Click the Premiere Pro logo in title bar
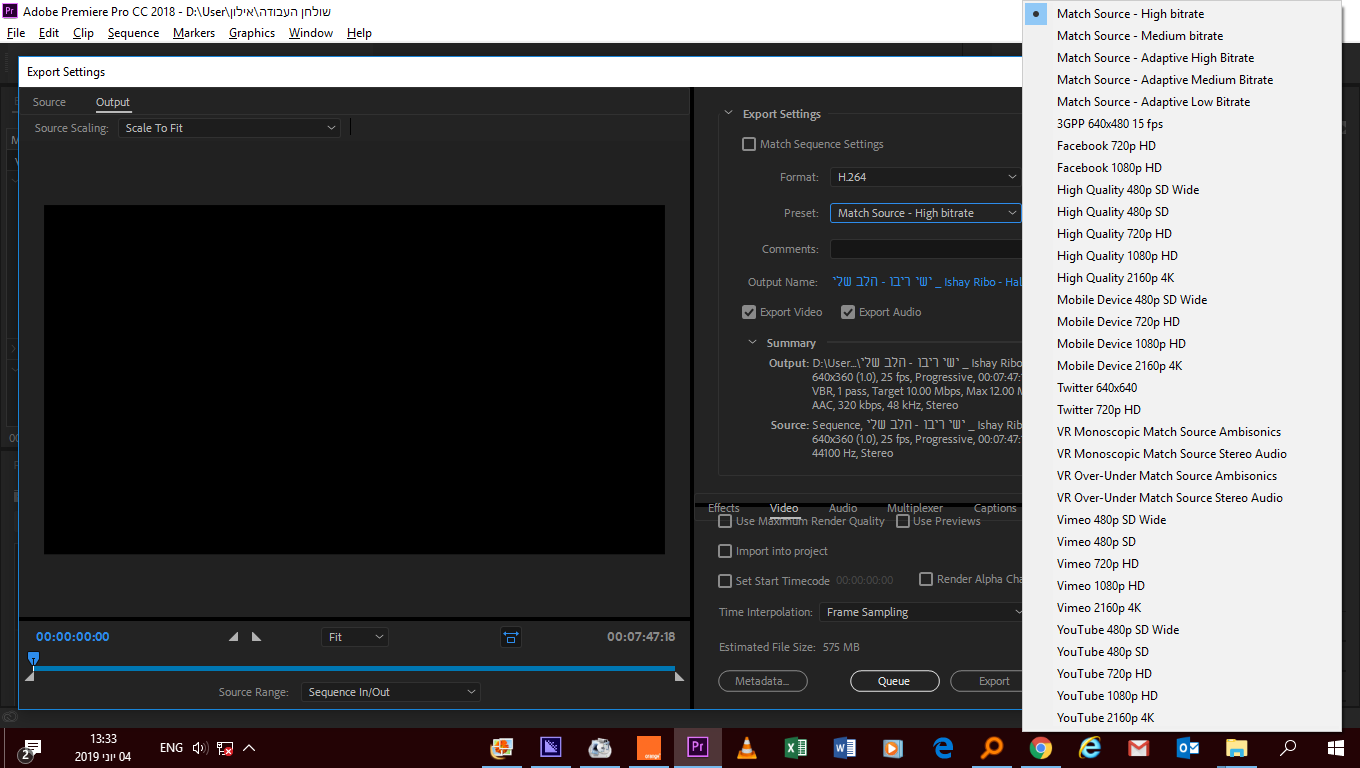This screenshot has width=1360, height=768. pos(10,11)
